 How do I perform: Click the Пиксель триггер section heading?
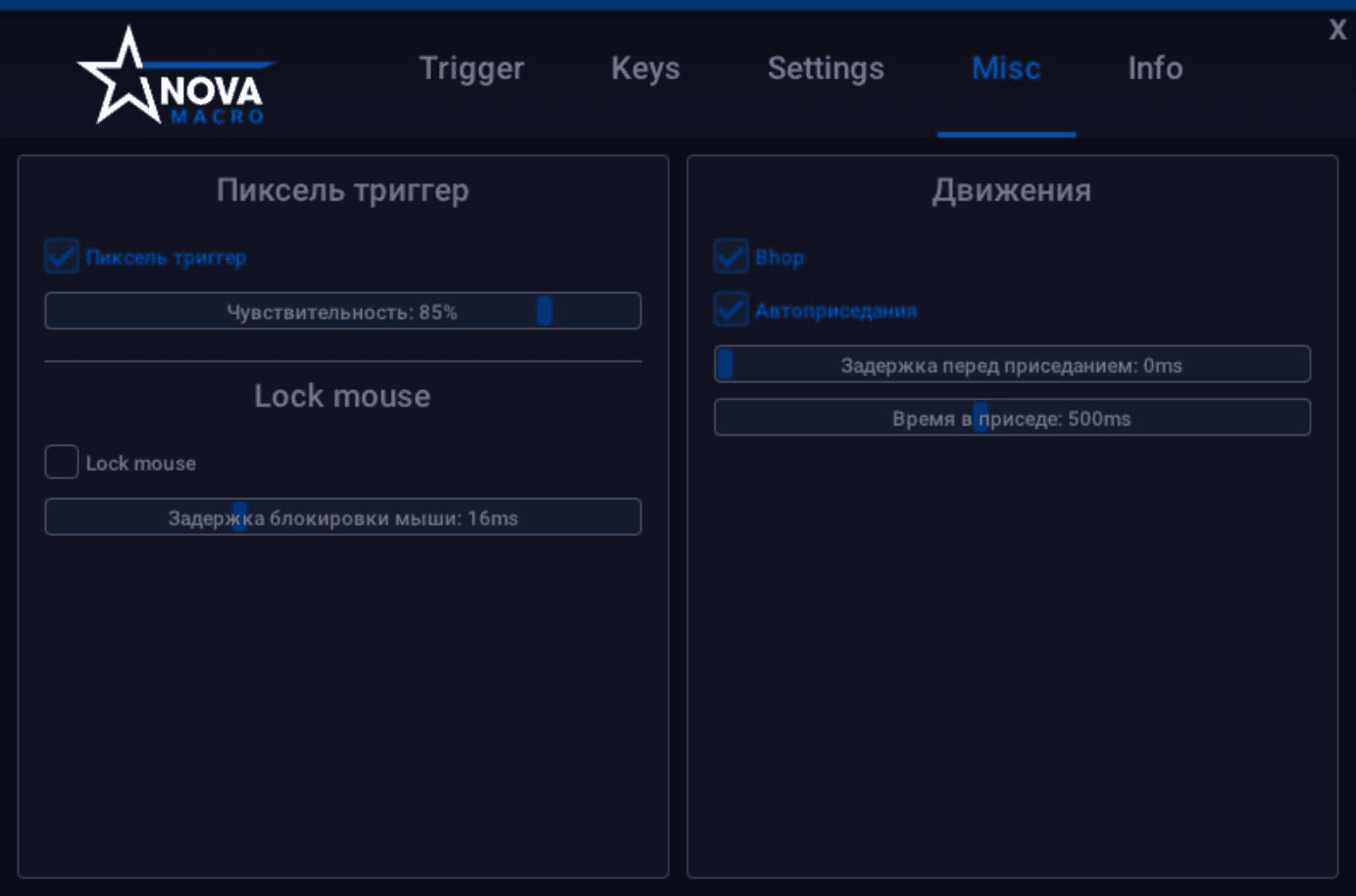click(342, 190)
